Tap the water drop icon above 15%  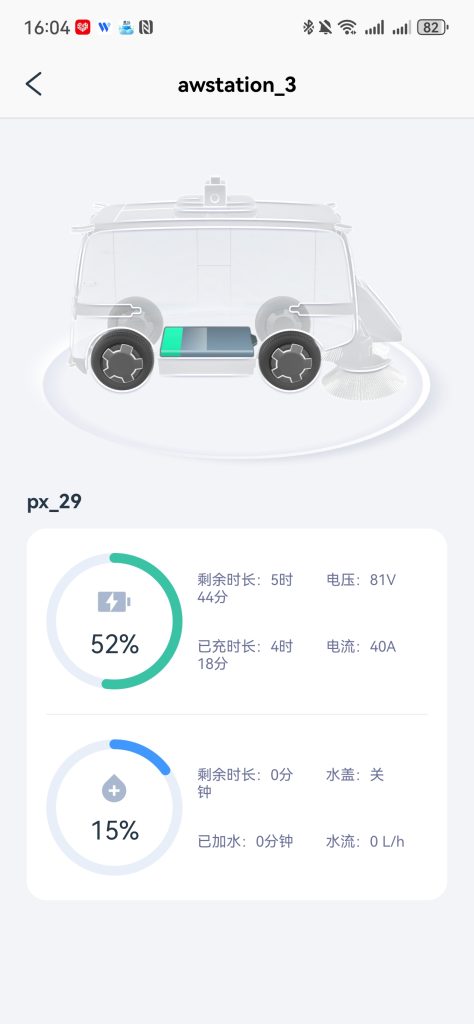tap(114, 790)
